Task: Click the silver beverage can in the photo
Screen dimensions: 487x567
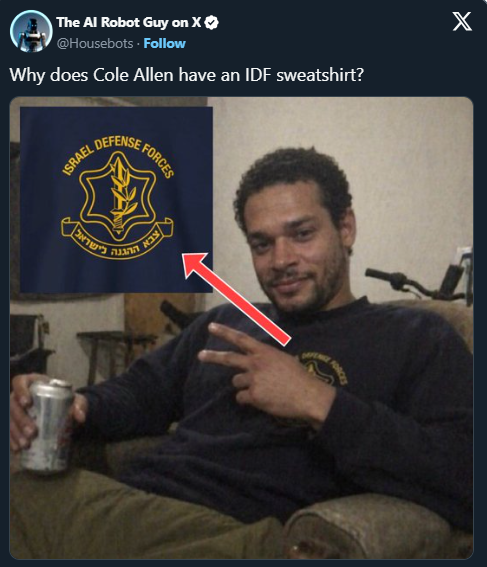Action: [x=48, y=425]
